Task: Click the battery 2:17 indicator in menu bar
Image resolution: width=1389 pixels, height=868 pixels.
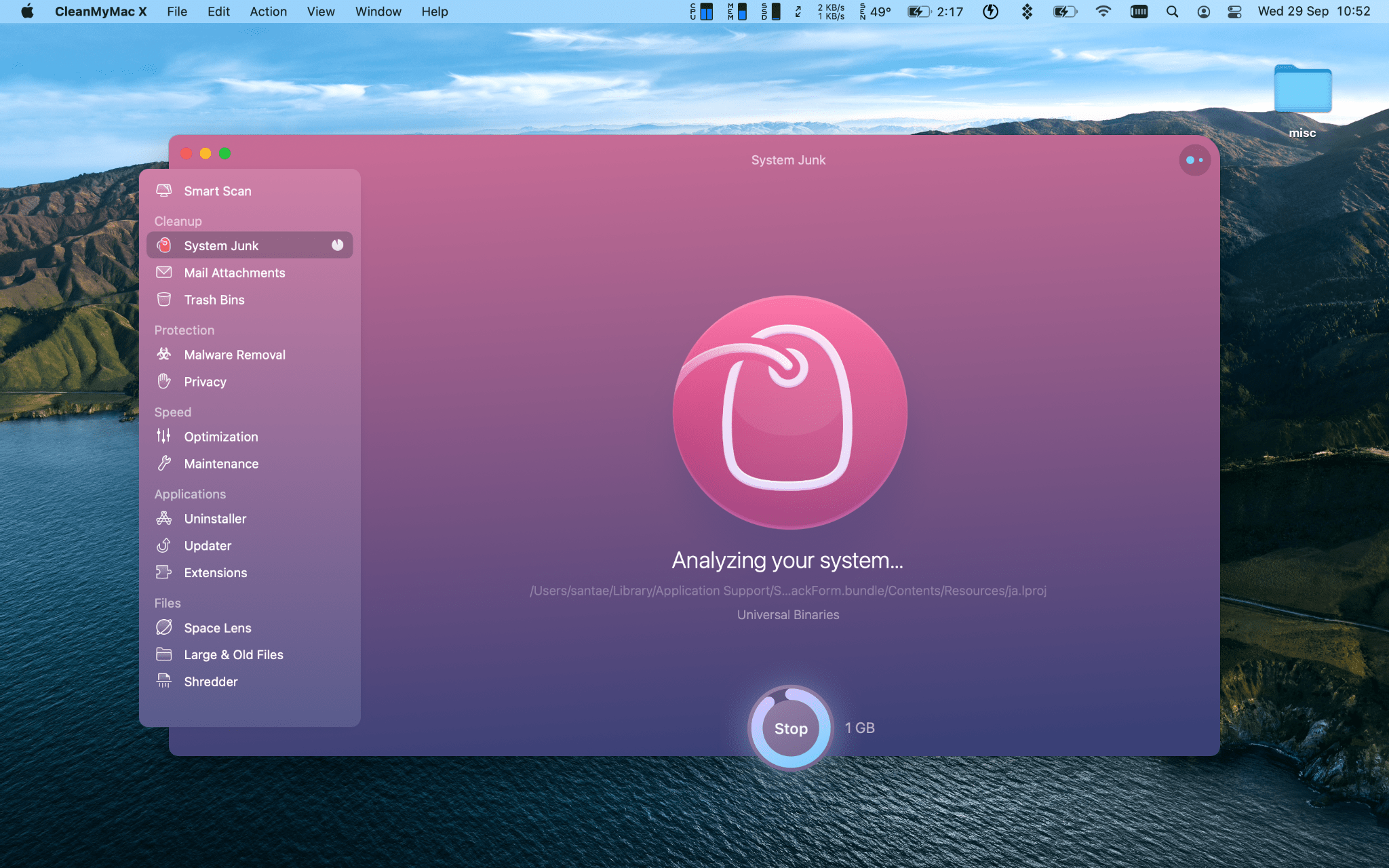Action: click(935, 12)
